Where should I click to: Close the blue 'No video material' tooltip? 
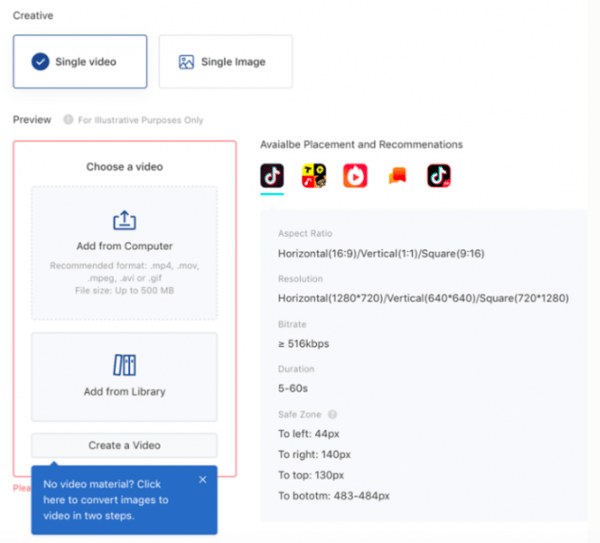point(203,479)
